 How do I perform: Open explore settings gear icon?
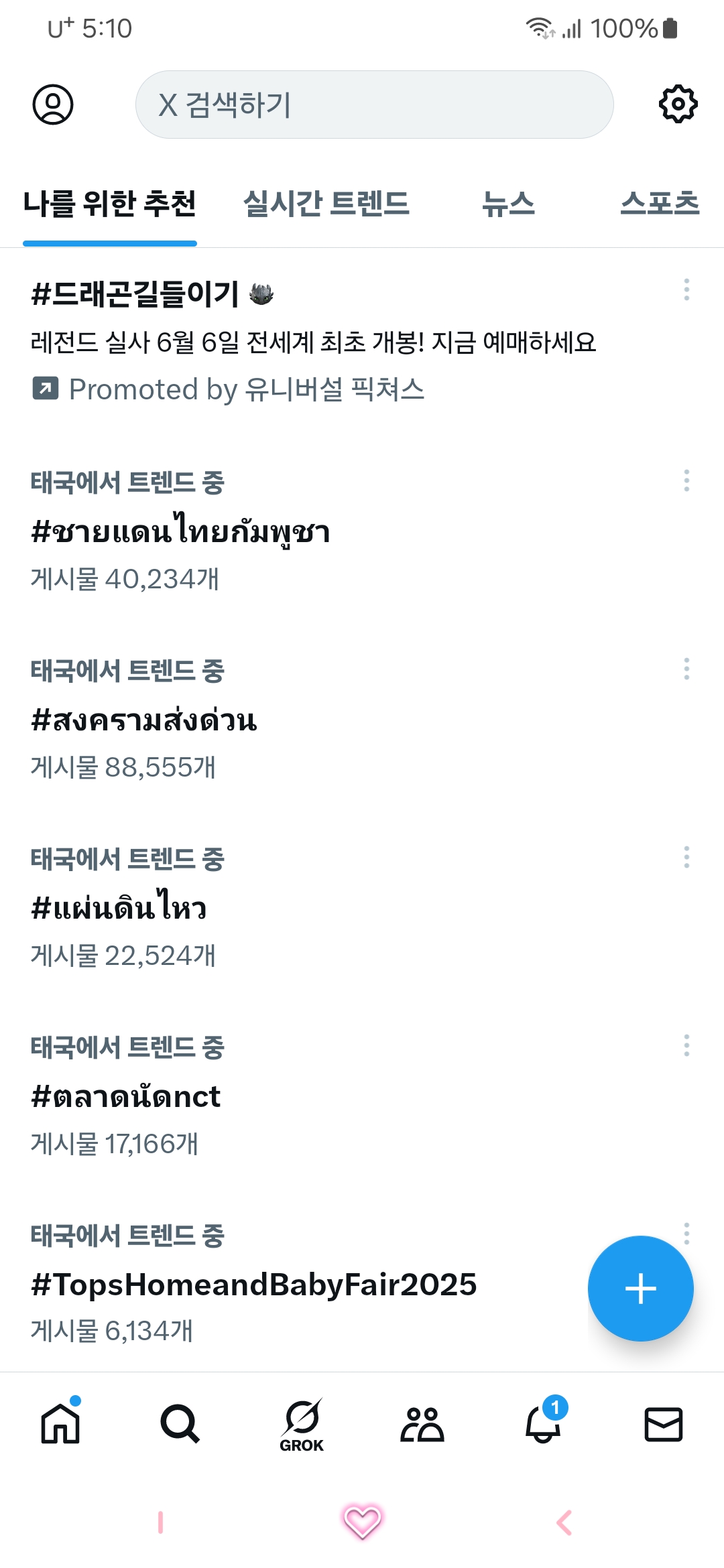(678, 105)
